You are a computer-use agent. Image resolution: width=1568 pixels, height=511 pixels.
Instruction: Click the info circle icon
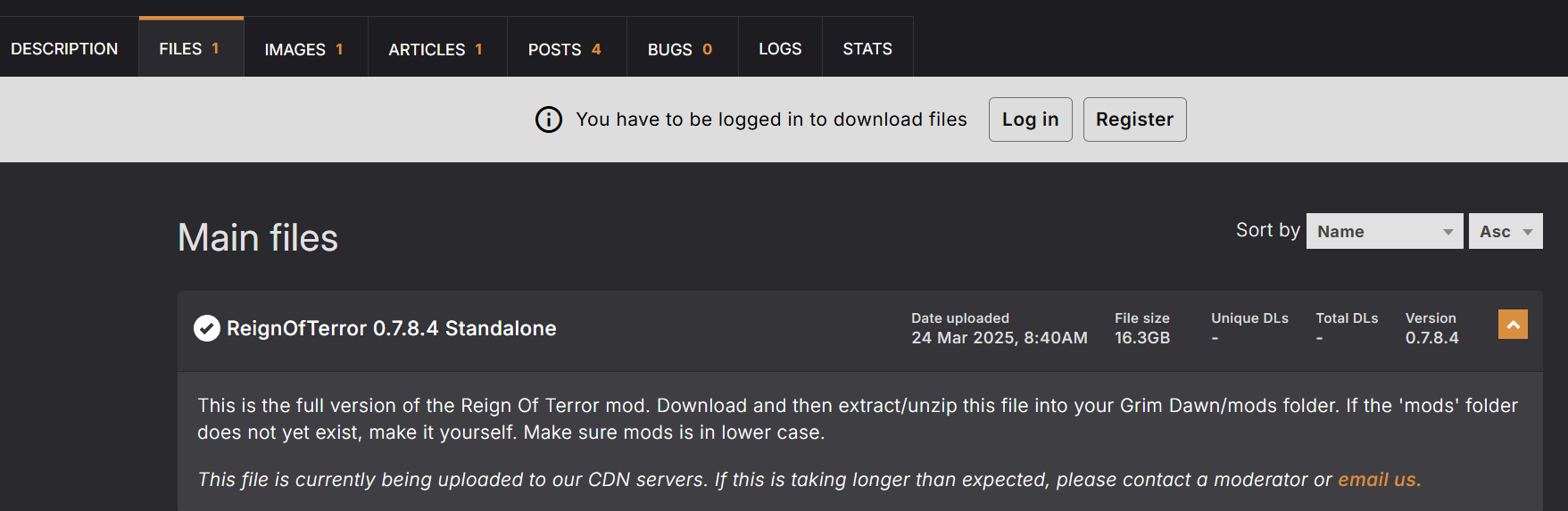coord(549,120)
